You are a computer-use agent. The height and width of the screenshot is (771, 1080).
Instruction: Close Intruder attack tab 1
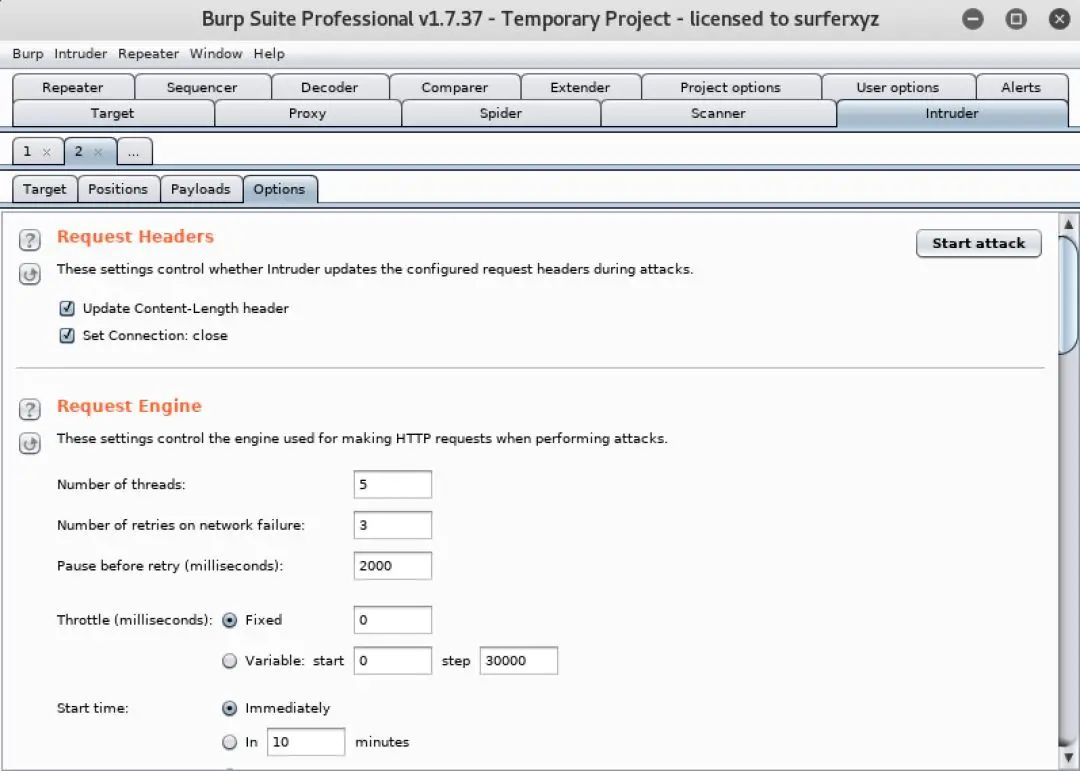click(x=47, y=152)
